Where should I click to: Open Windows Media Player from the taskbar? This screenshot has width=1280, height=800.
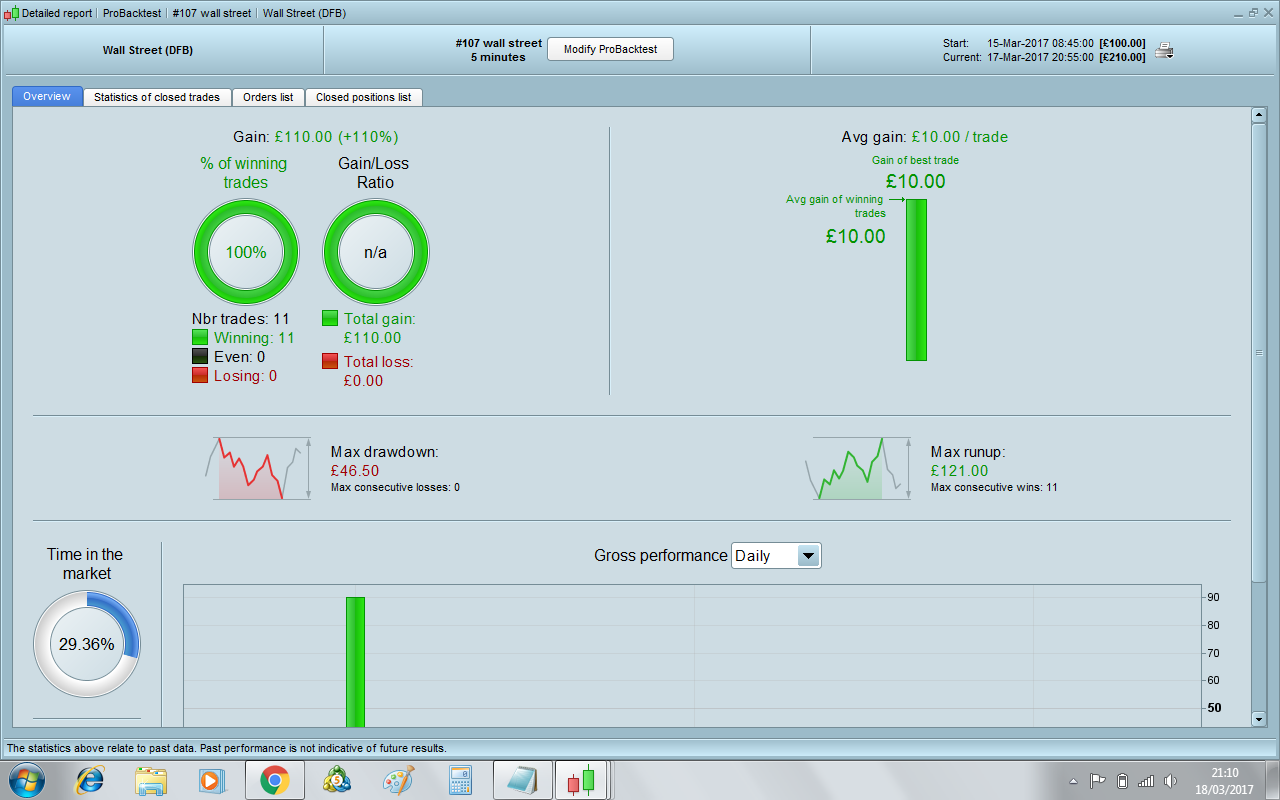211,780
